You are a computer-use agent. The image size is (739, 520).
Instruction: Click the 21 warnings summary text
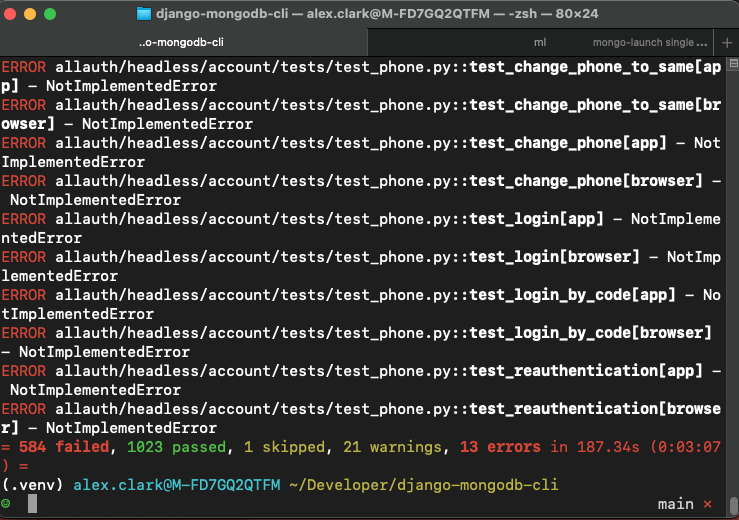pyautogui.click(x=392, y=446)
